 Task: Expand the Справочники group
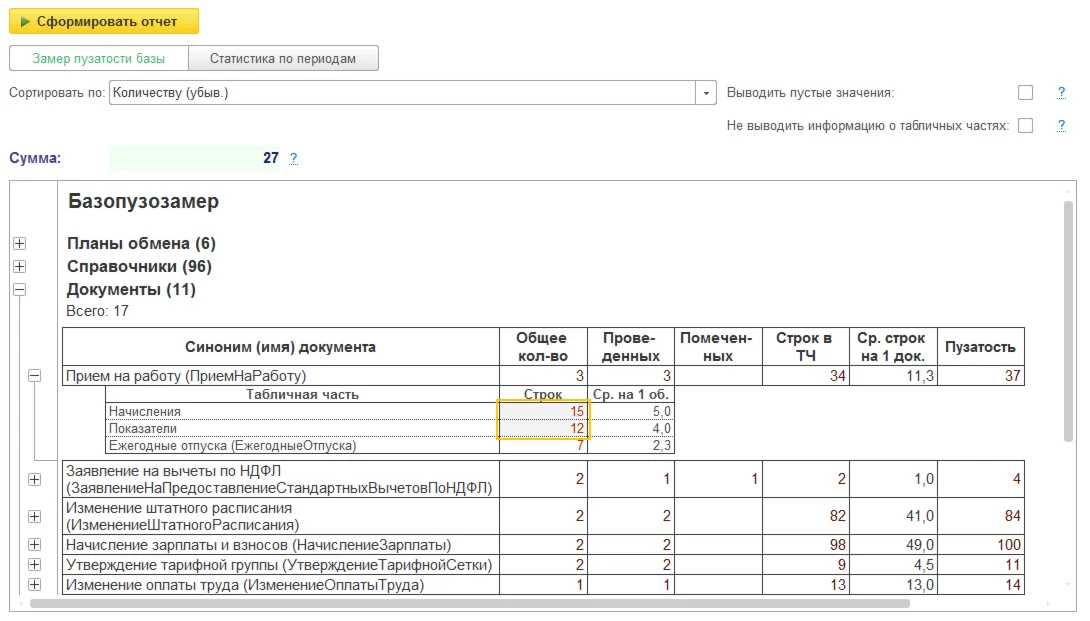coord(18,265)
